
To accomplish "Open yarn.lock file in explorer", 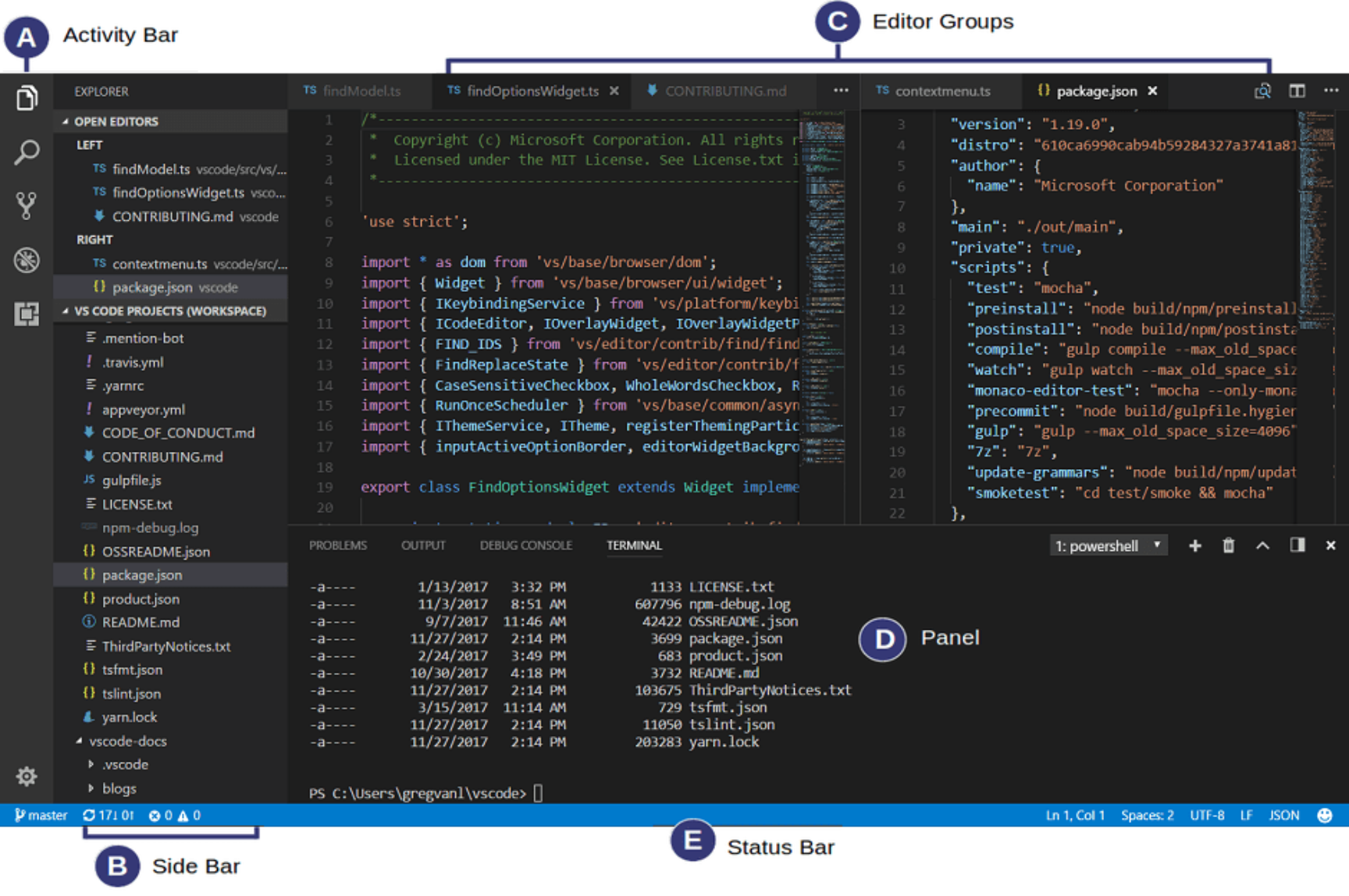I will (x=170, y=717).
